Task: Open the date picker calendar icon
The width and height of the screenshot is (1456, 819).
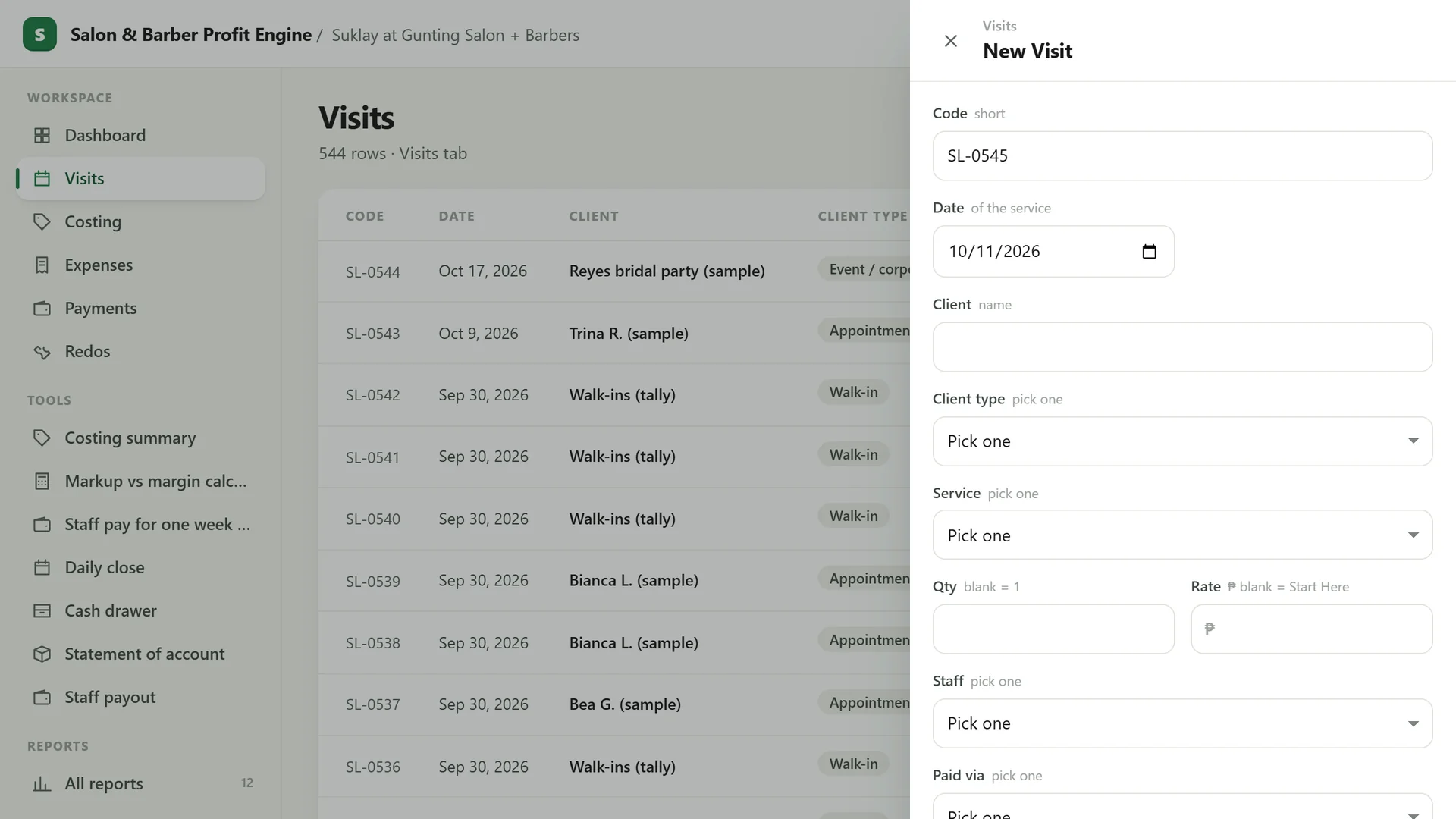Action: pos(1149,251)
